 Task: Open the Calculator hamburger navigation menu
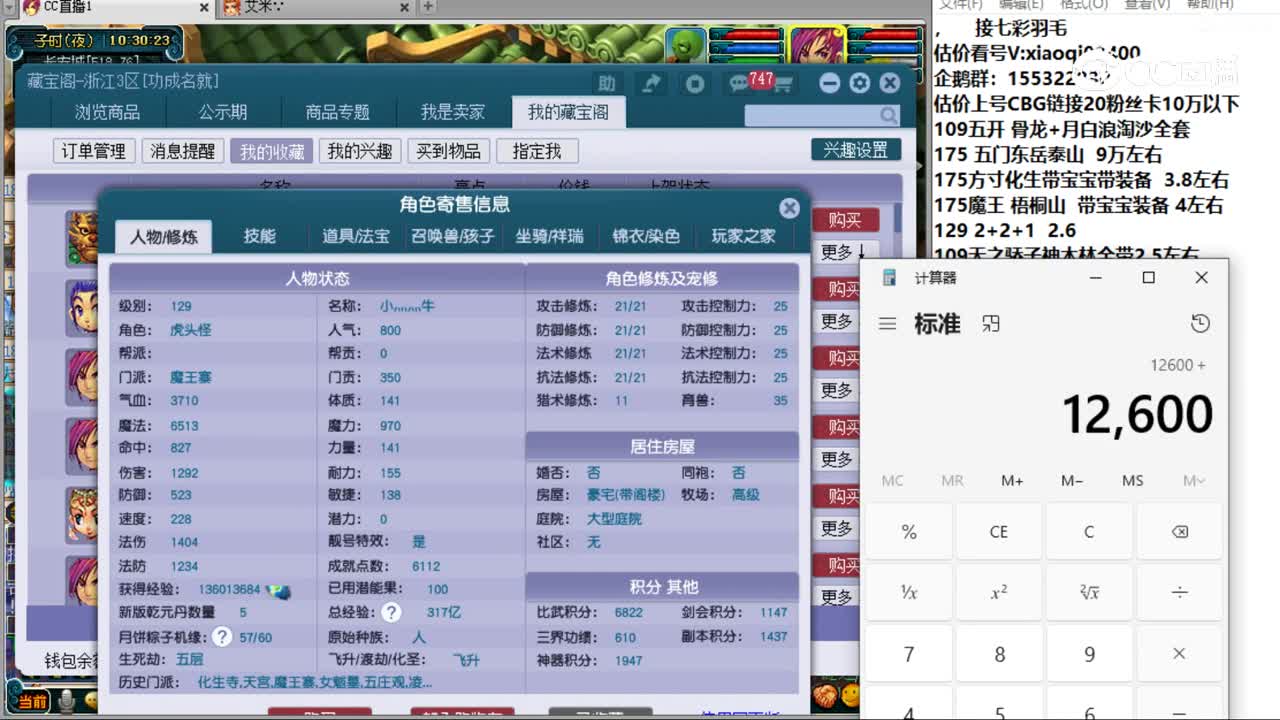pyautogui.click(x=888, y=324)
